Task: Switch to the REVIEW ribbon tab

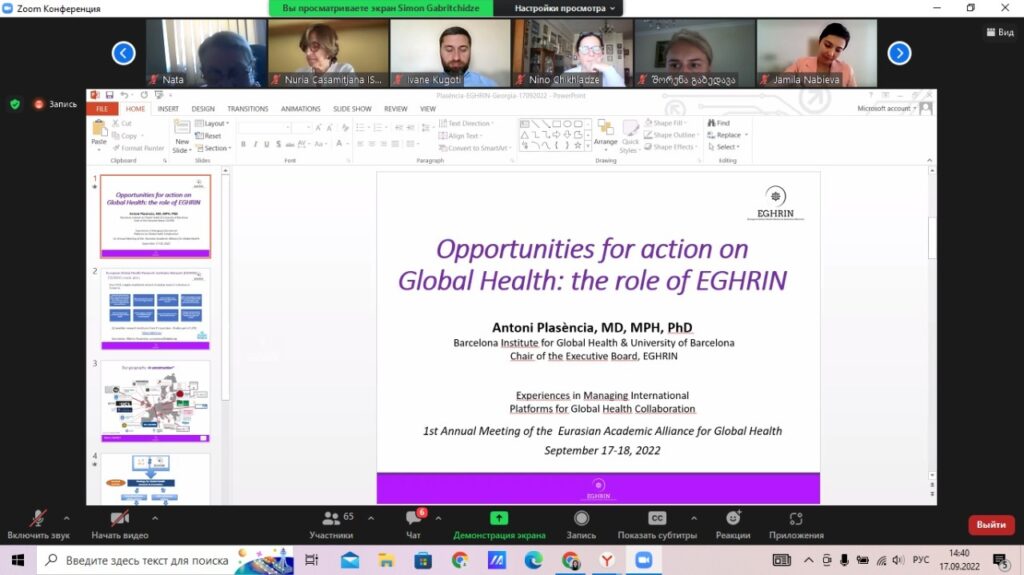Action: click(x=395, y=108)
